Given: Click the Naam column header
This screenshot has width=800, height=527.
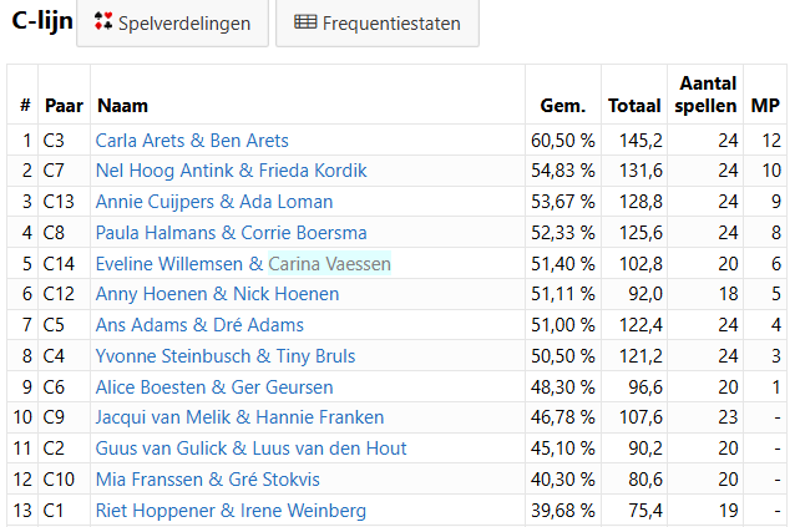Looking at the screenshot, I should click(122, 105).
